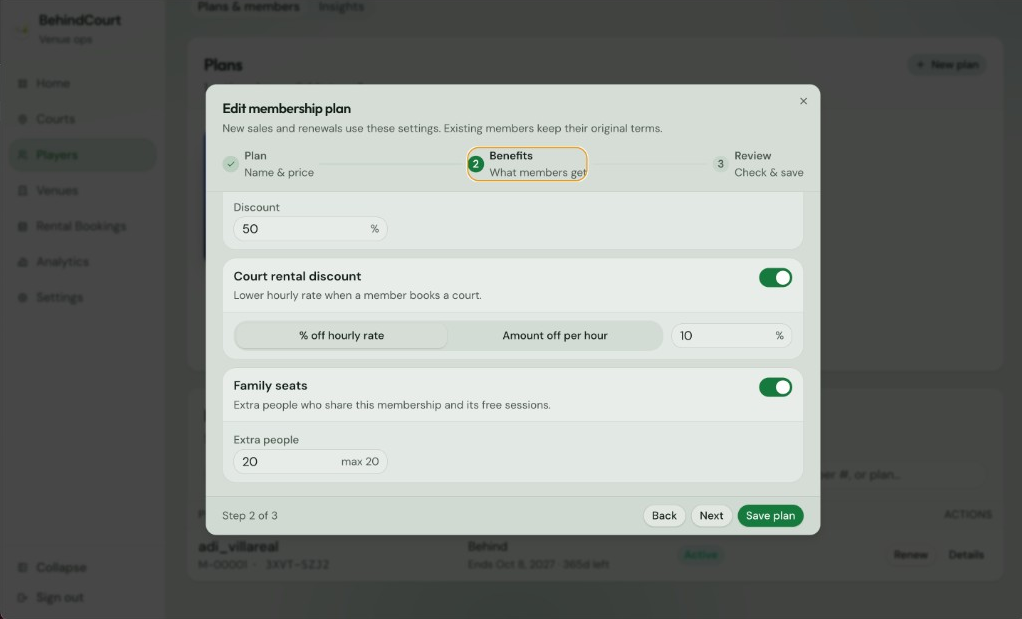Turn off the Court rental discount switch
The height and width of the screenshot is (619, 1022).
point(775,278)
